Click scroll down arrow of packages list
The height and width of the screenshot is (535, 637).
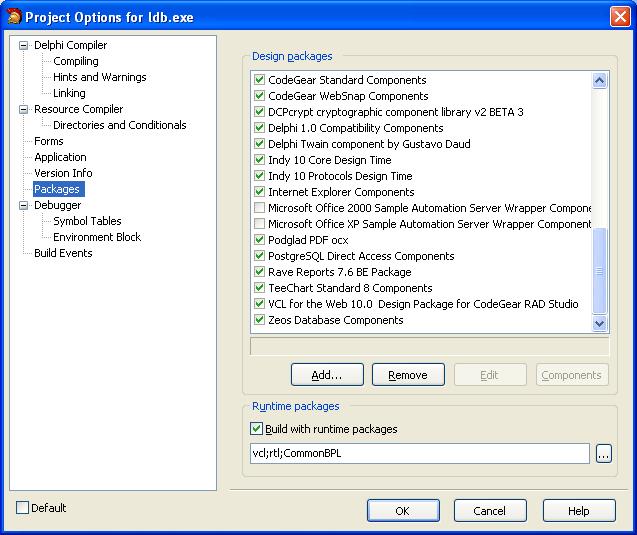(600, 323)
